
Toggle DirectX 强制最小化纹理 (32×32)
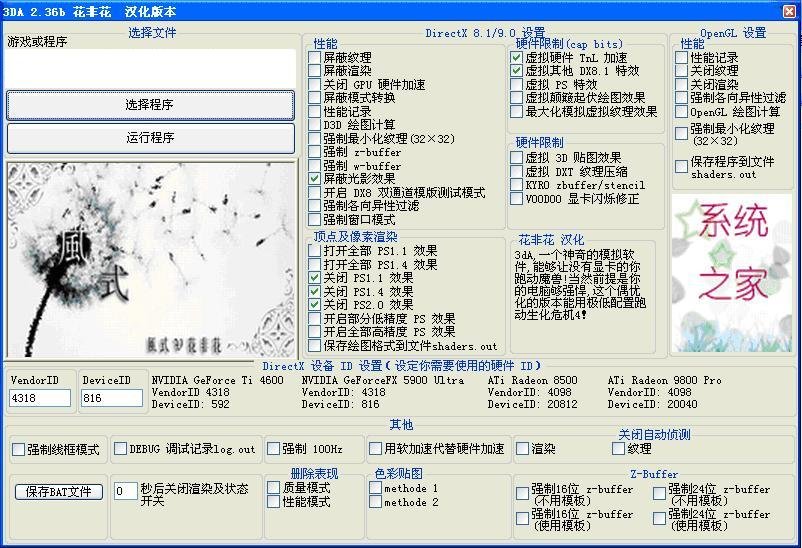pos(315,138)
